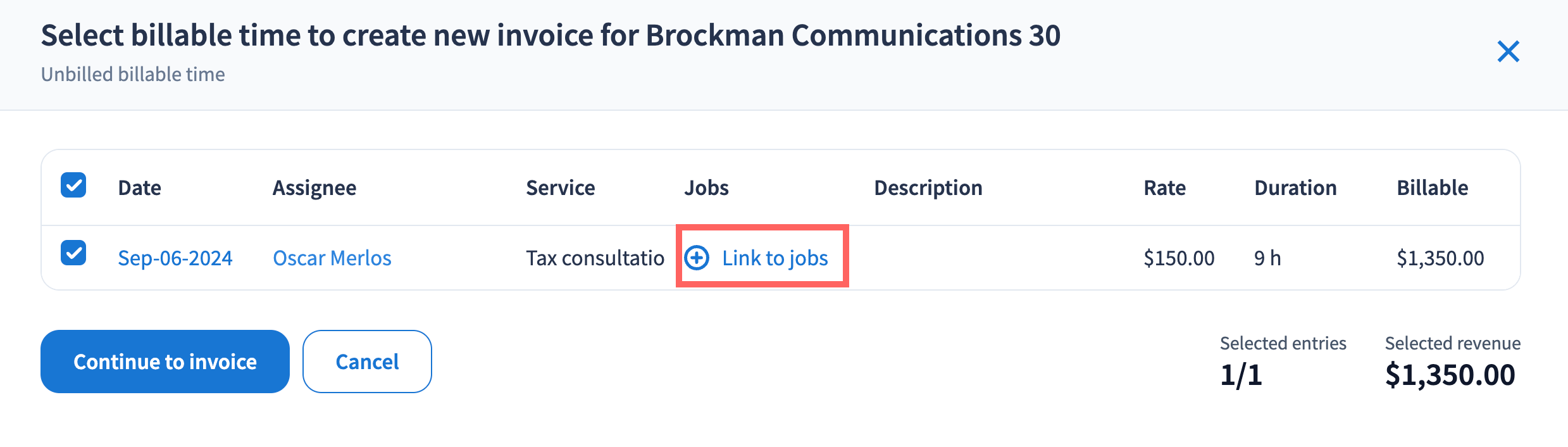This screenshot has width=1568, height=447.
Task: Click the Date column header
Action: pos(139,188)
